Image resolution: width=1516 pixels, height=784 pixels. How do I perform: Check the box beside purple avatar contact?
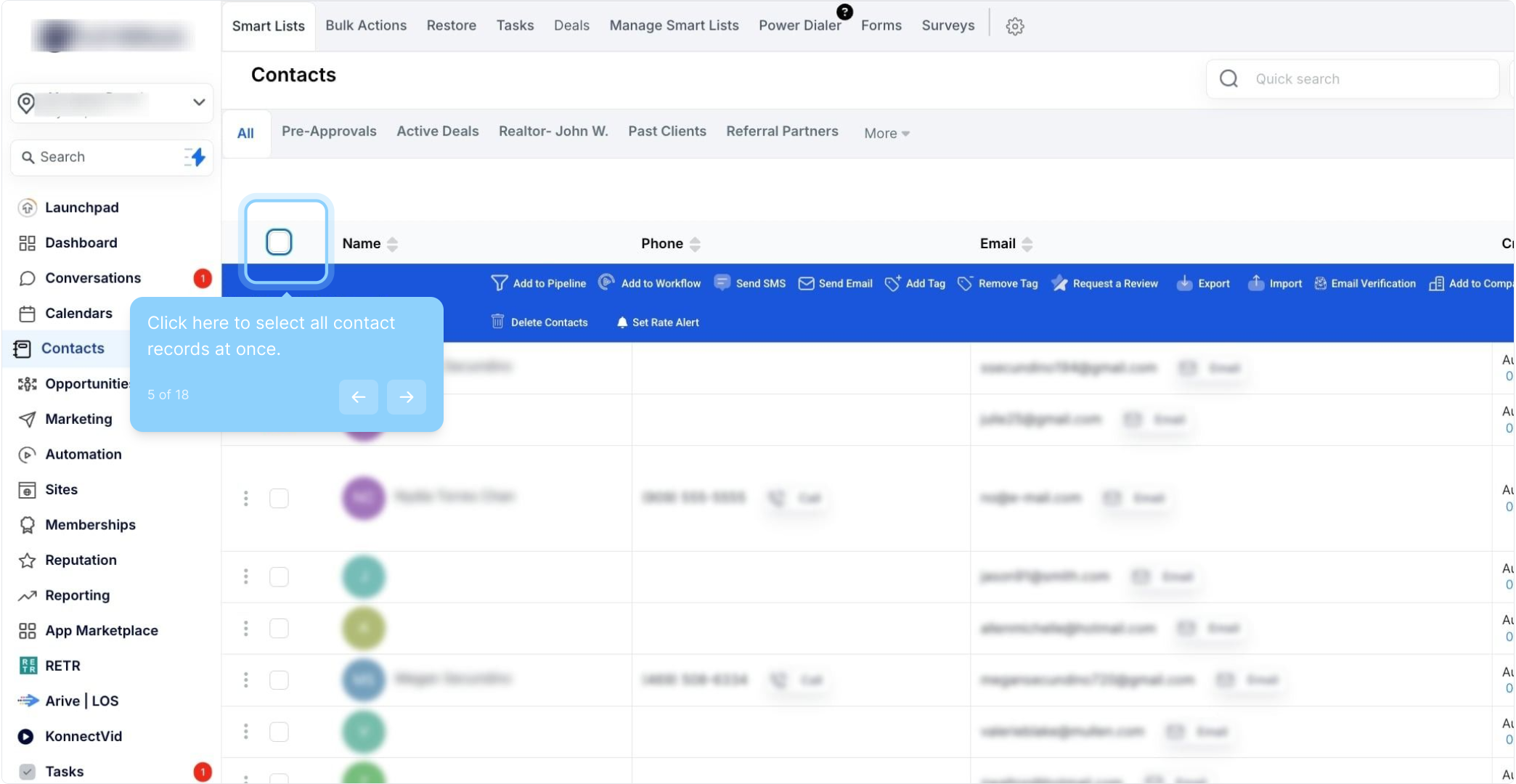[x=279, y=498]
